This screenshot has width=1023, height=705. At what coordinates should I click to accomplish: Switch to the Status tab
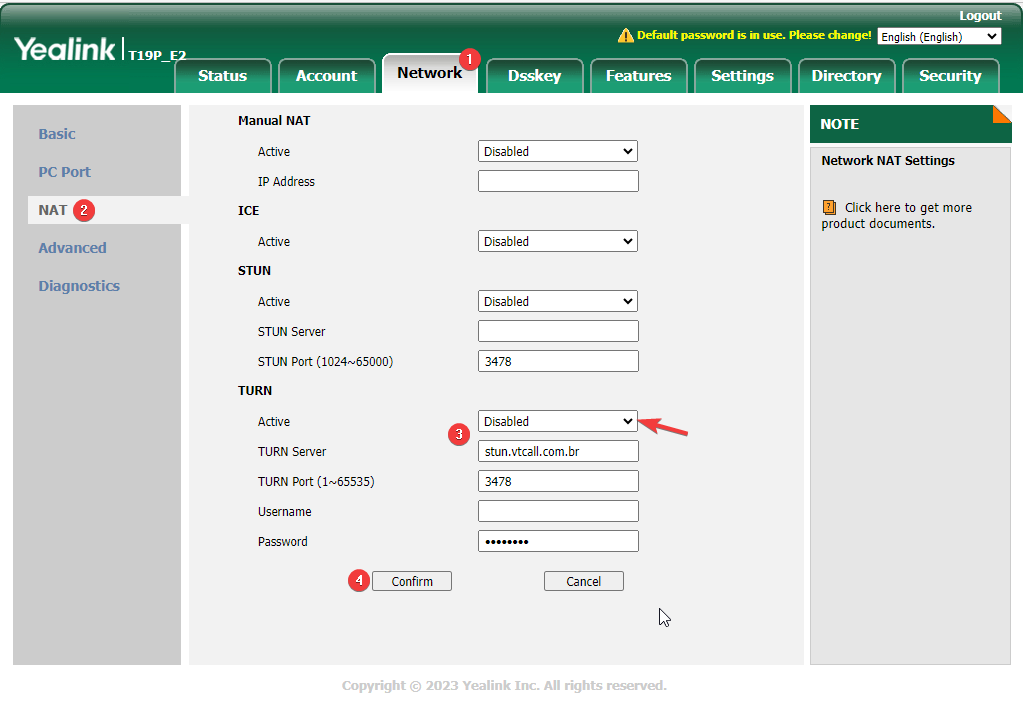point(222,76)
